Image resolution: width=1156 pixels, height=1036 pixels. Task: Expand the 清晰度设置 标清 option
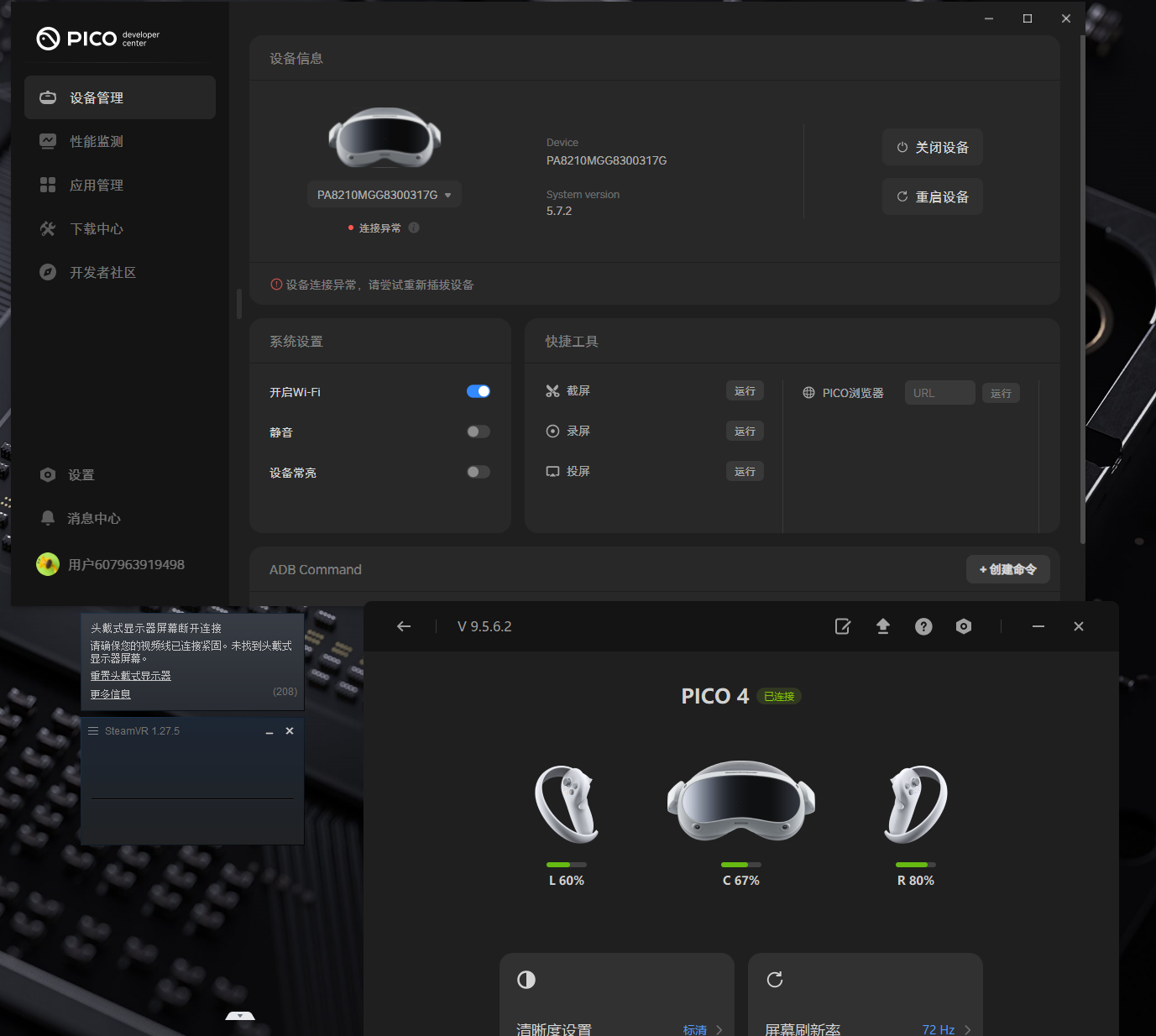point(704,1029)
